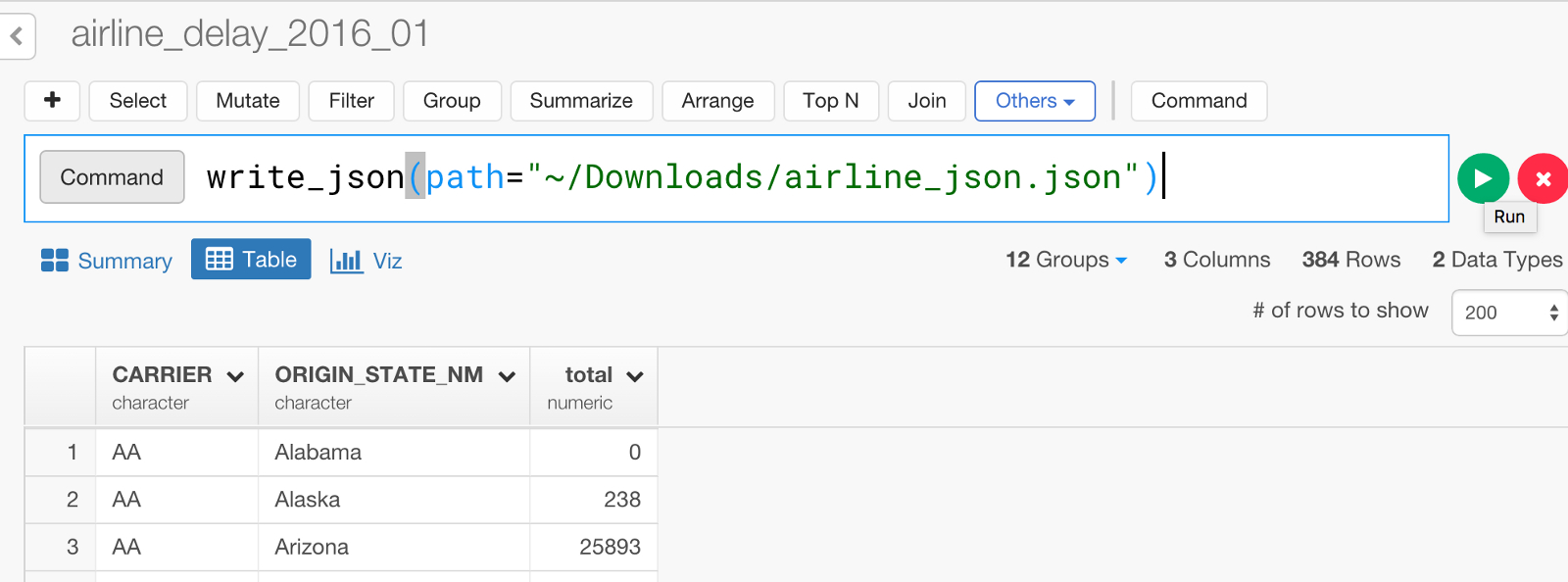Viewport: 1568px width, 582px height.
Task: Add a new step with plus button
Action: (53, 101)
